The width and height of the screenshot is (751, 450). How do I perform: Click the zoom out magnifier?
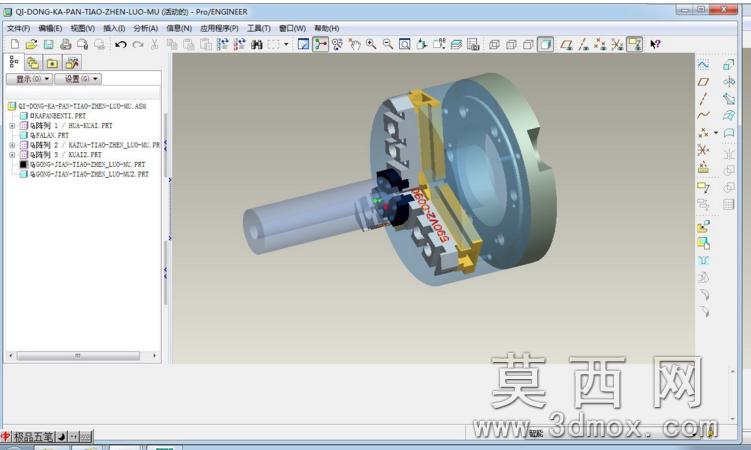coord(388,45)
